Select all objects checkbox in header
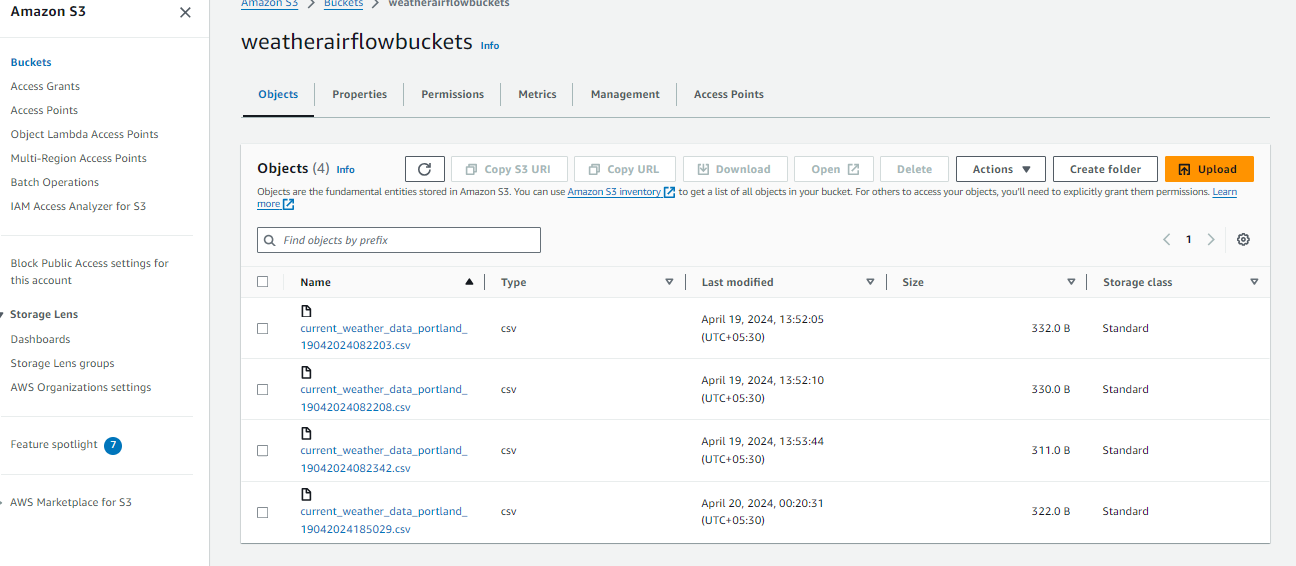 click(263, 282)
